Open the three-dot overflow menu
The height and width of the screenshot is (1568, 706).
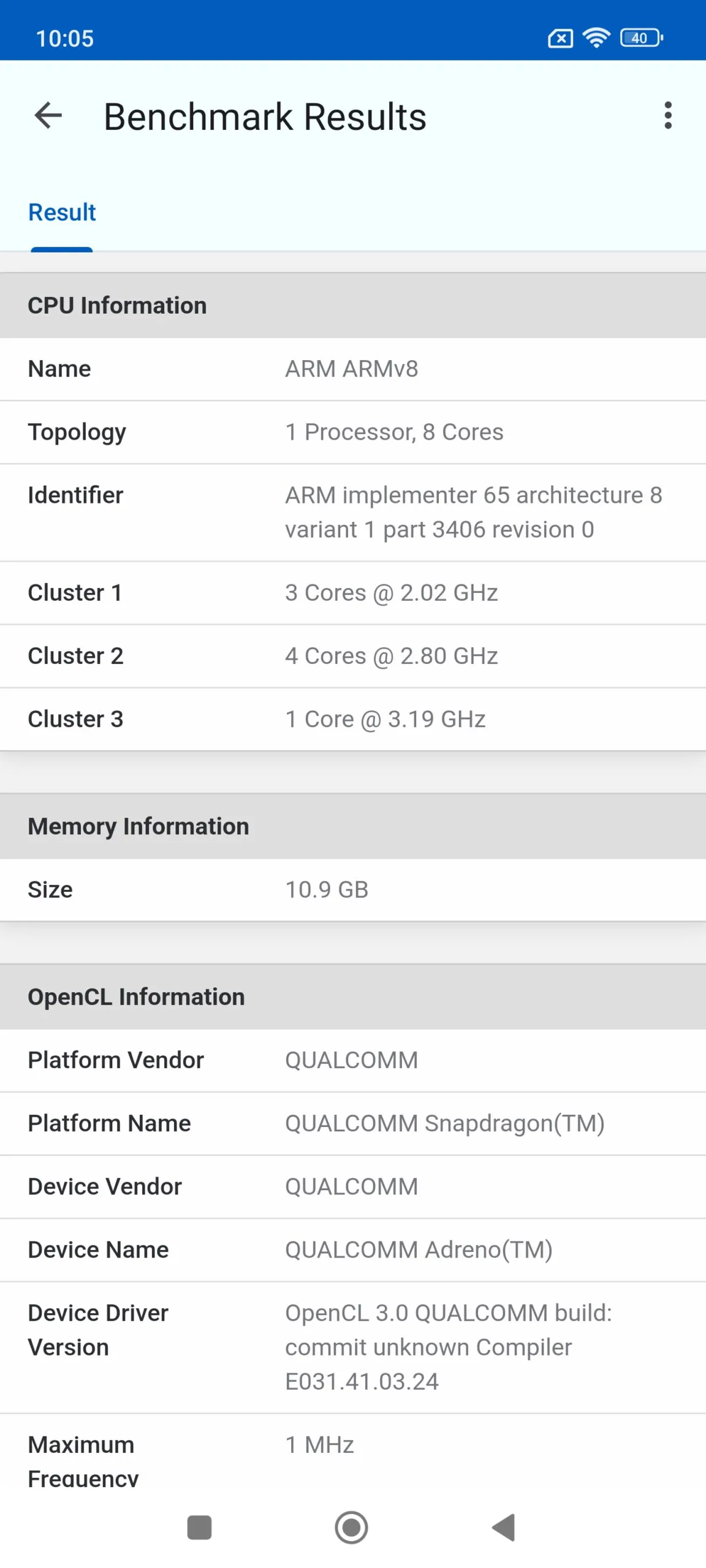coord(668,116)
